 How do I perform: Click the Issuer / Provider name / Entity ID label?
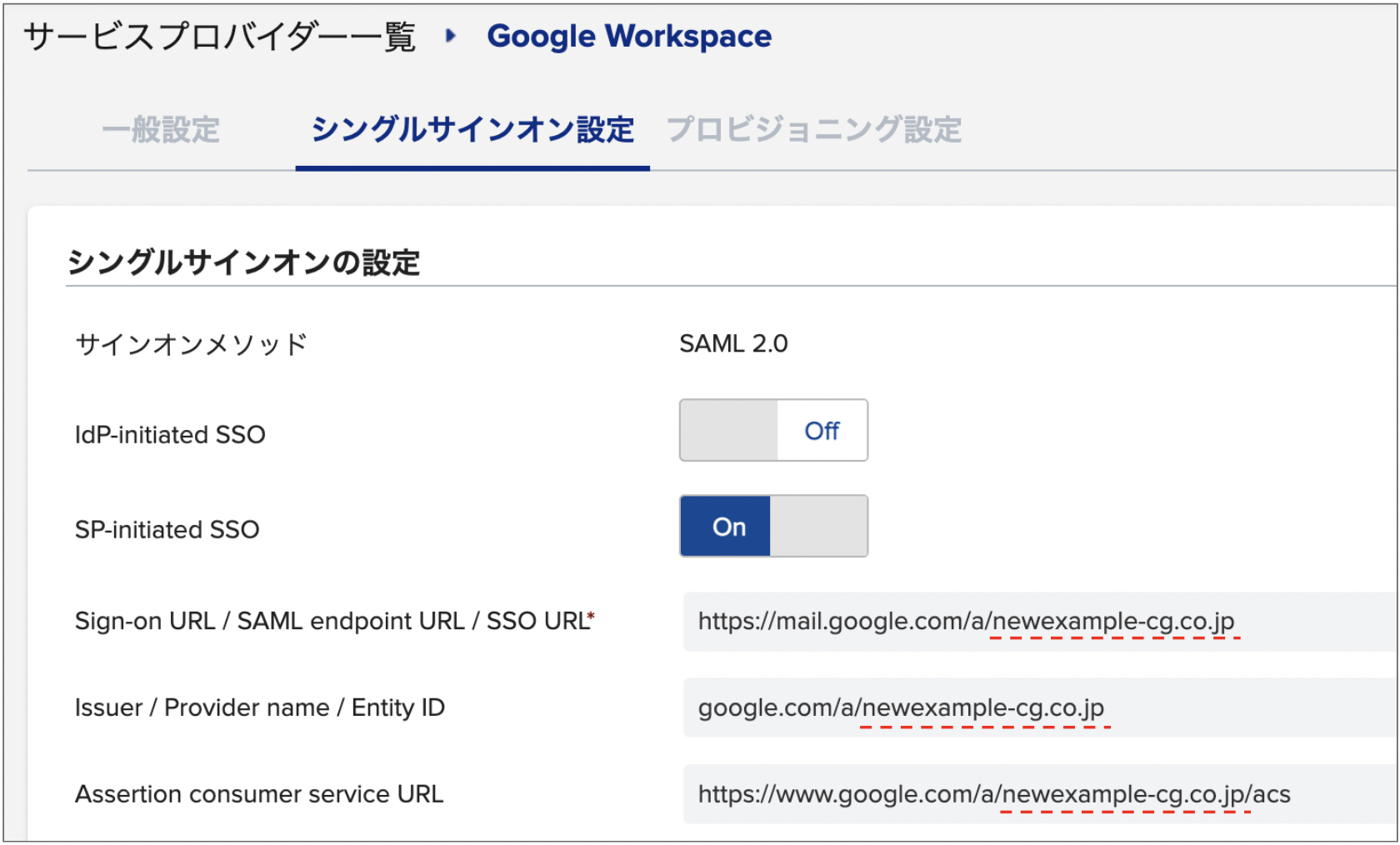pos(260,707)
